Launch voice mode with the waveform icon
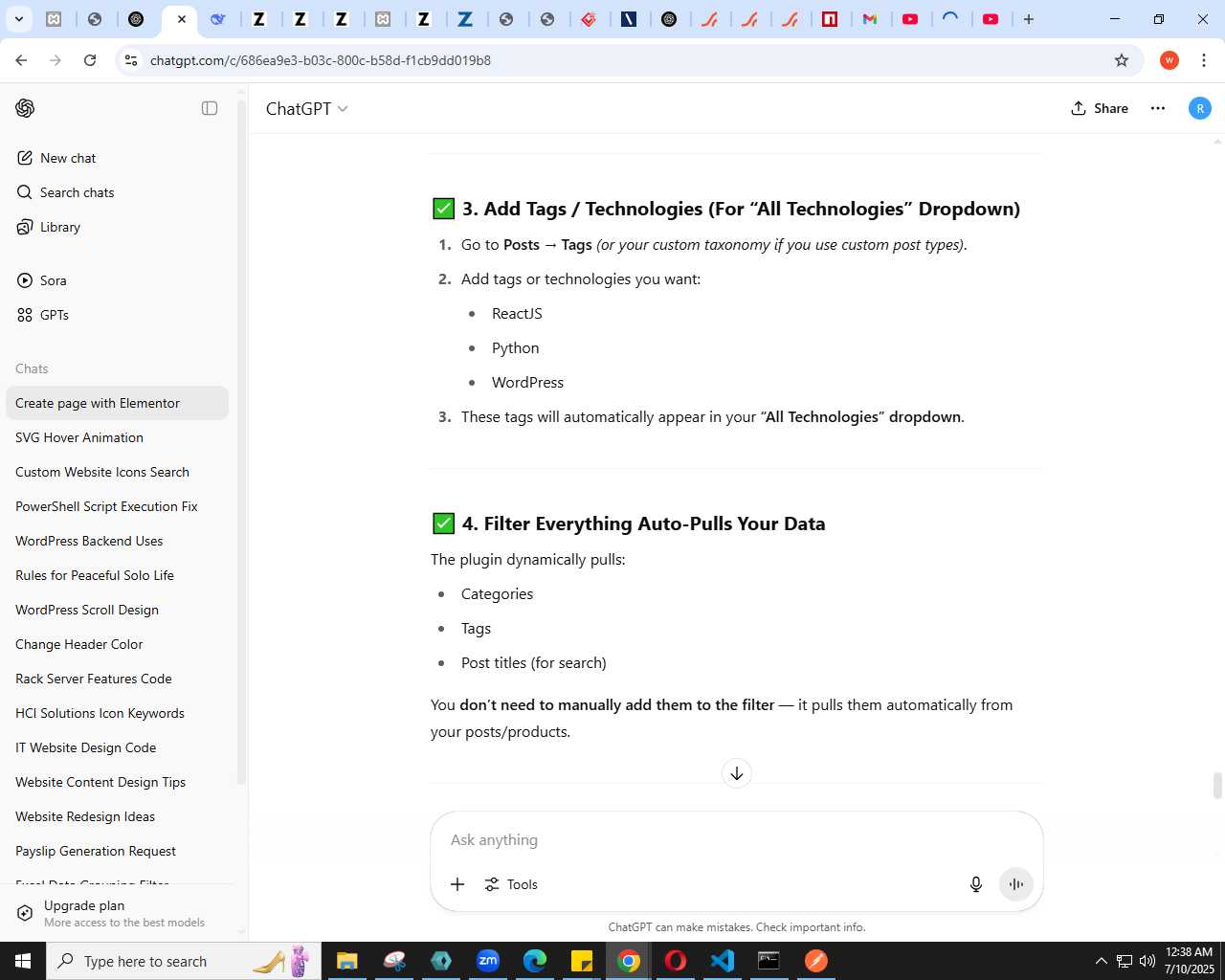Screen dimensions: 1225x980 click(1016, 884)
